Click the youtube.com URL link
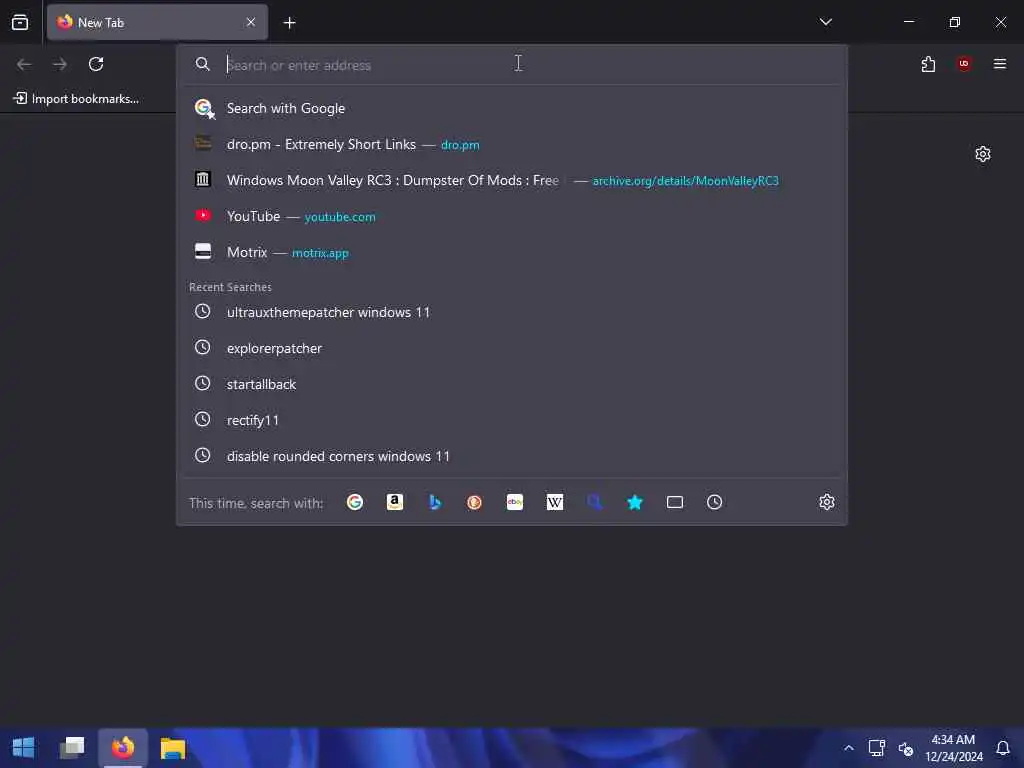 coord(340,217)
